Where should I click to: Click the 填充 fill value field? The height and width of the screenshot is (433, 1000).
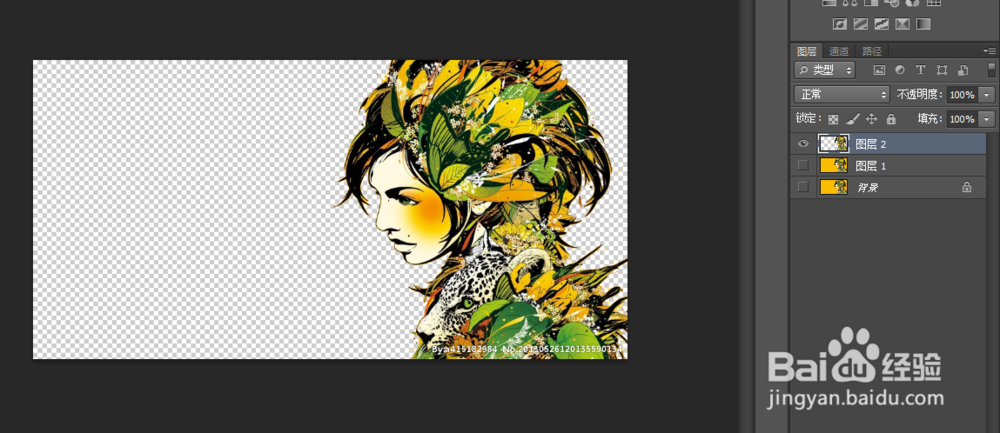pyautogui.click(x=961, y=119)
